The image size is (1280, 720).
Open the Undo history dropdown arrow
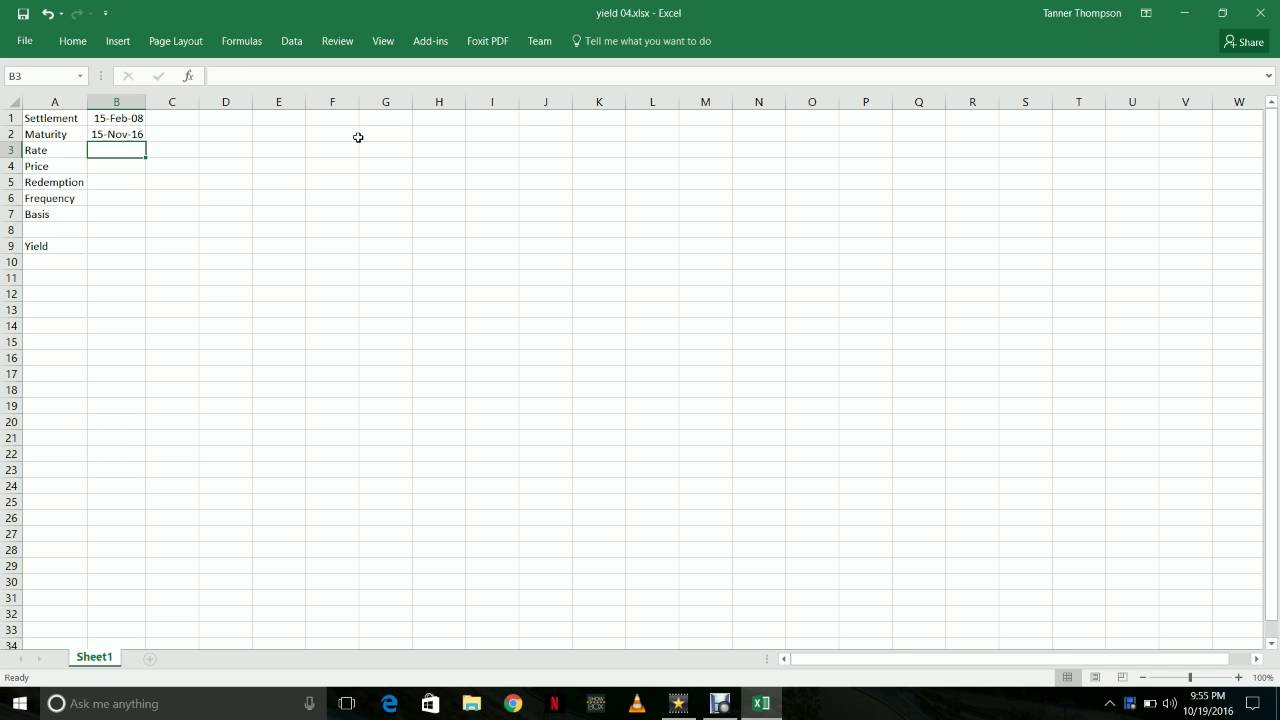click(61, 14)
